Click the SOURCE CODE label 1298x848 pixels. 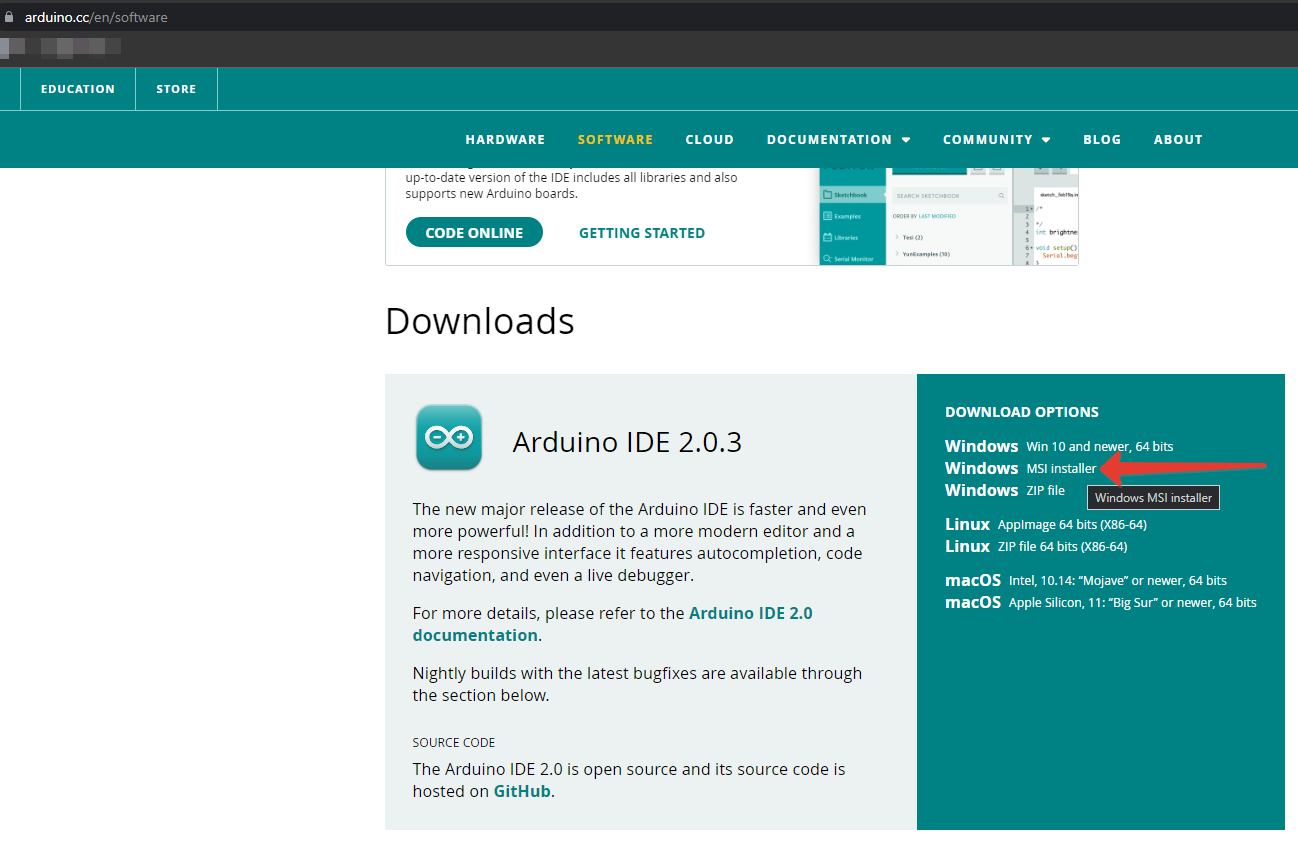454,743
